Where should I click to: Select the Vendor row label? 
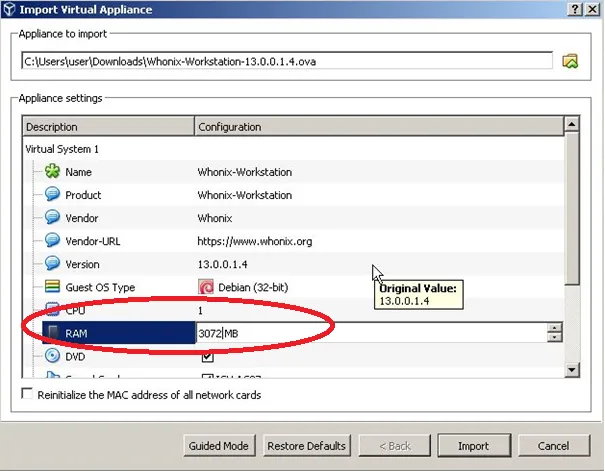click(x=81, y=218)
